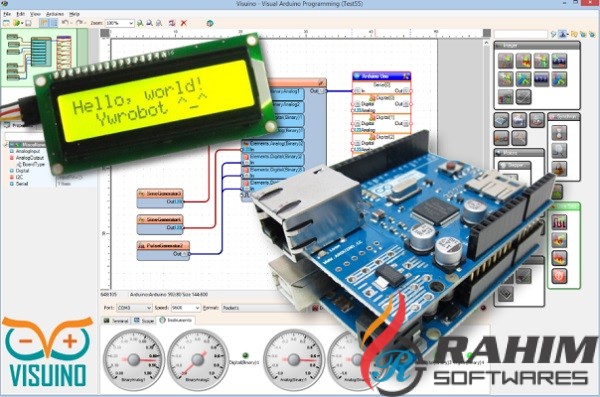The width and height of the screenshot is (600, 397).
Task: Open the File menu
Action: tap(7, 14)
